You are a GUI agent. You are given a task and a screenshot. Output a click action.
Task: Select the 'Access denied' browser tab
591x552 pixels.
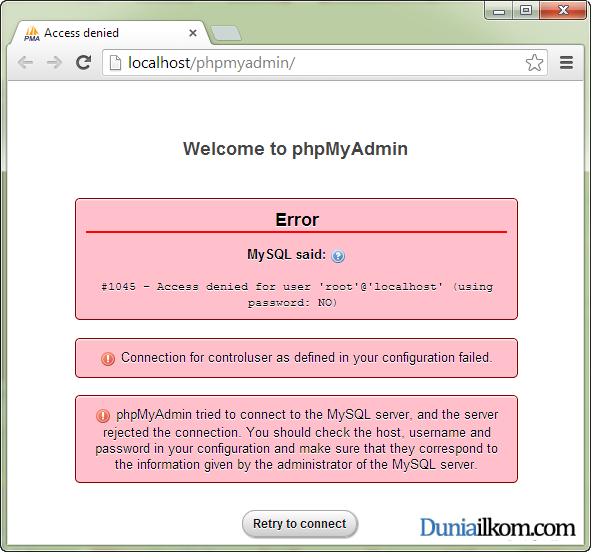(x=110, y=33)
